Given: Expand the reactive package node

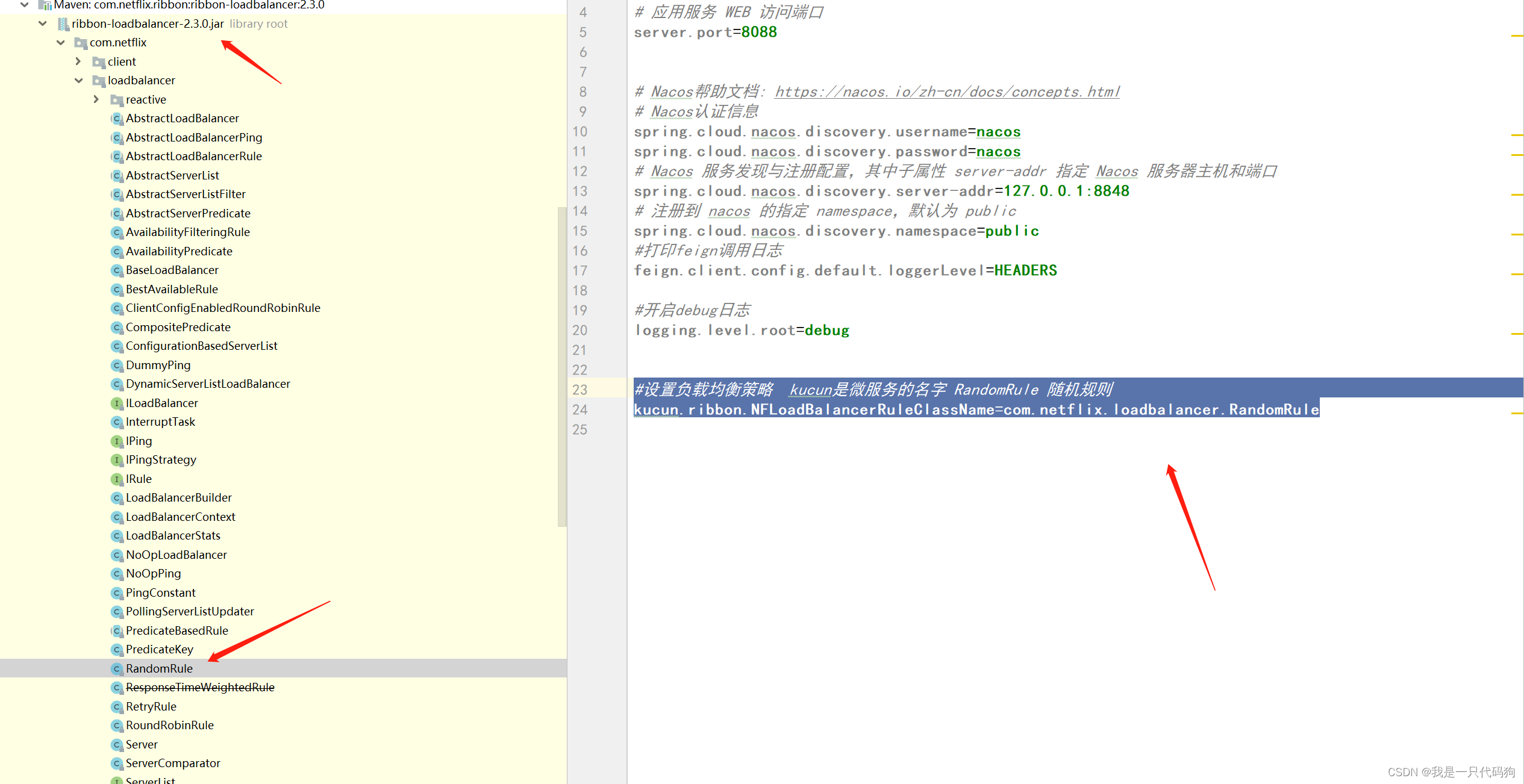Looking at the screenshot, I should 97,99.
